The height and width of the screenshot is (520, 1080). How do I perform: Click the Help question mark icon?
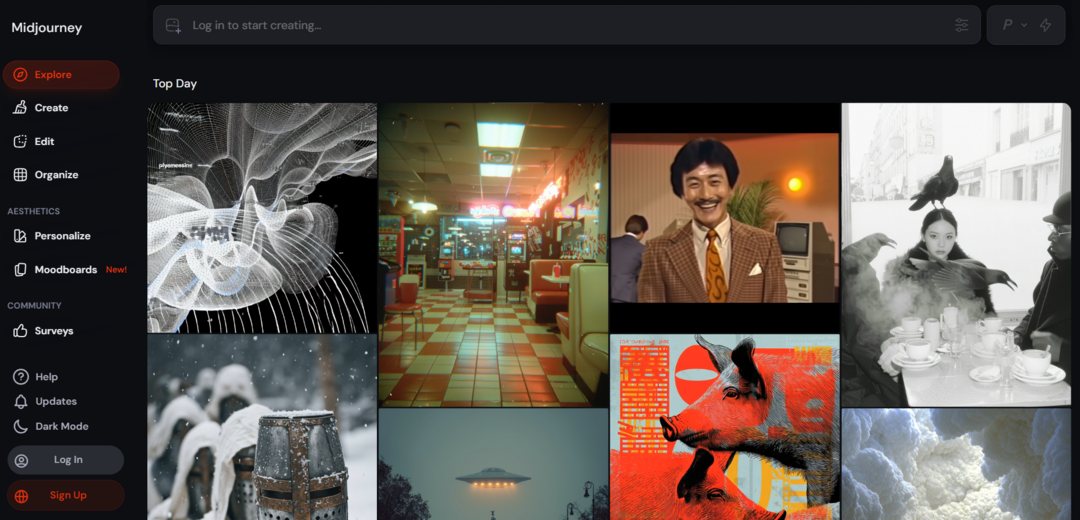click(20, 377)
